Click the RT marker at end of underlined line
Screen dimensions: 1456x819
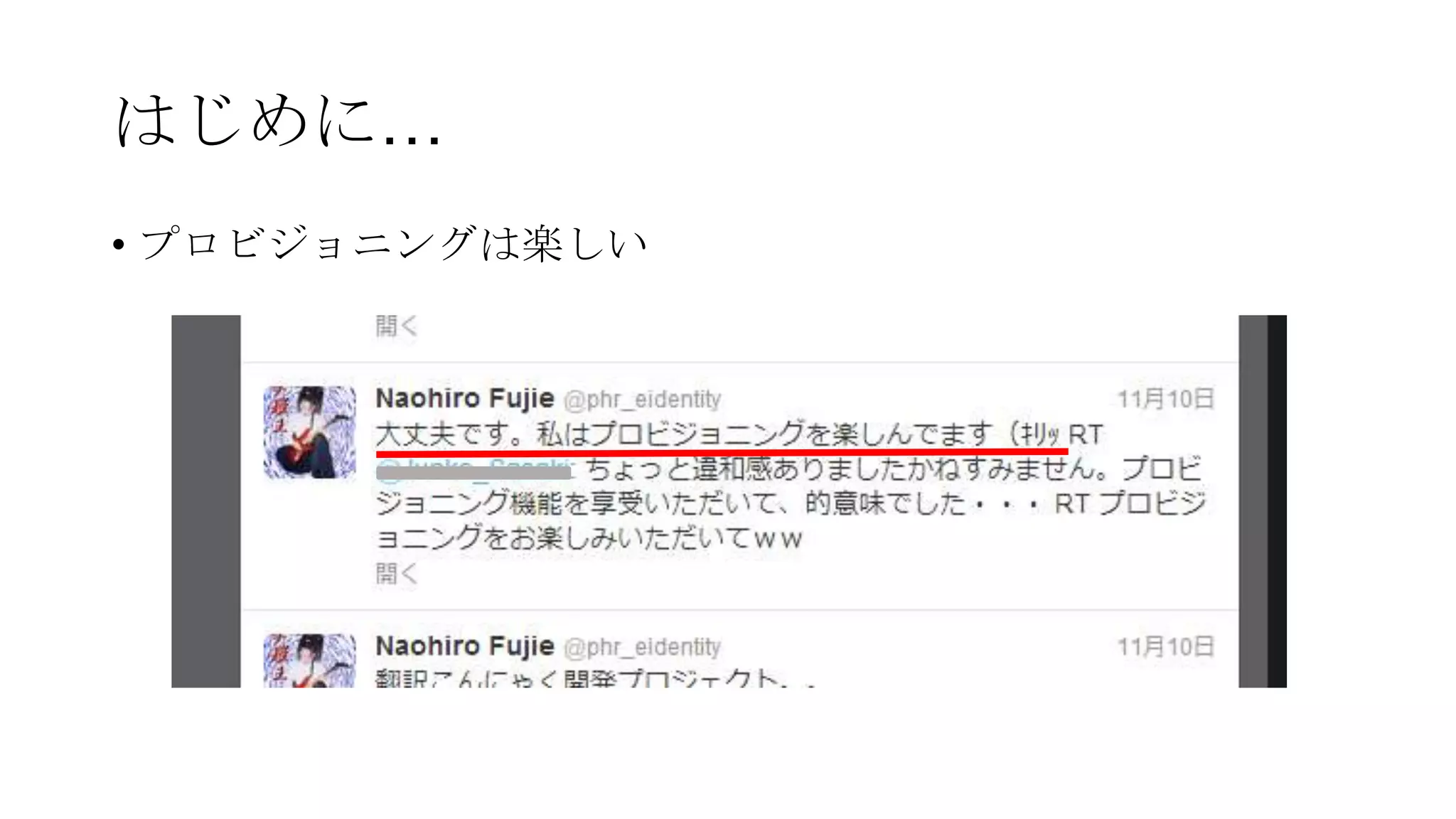coord(1085,434)
